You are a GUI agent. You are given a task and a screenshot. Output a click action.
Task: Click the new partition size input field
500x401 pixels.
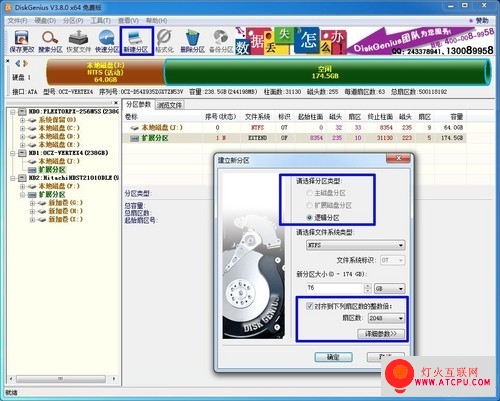[335, 288]
